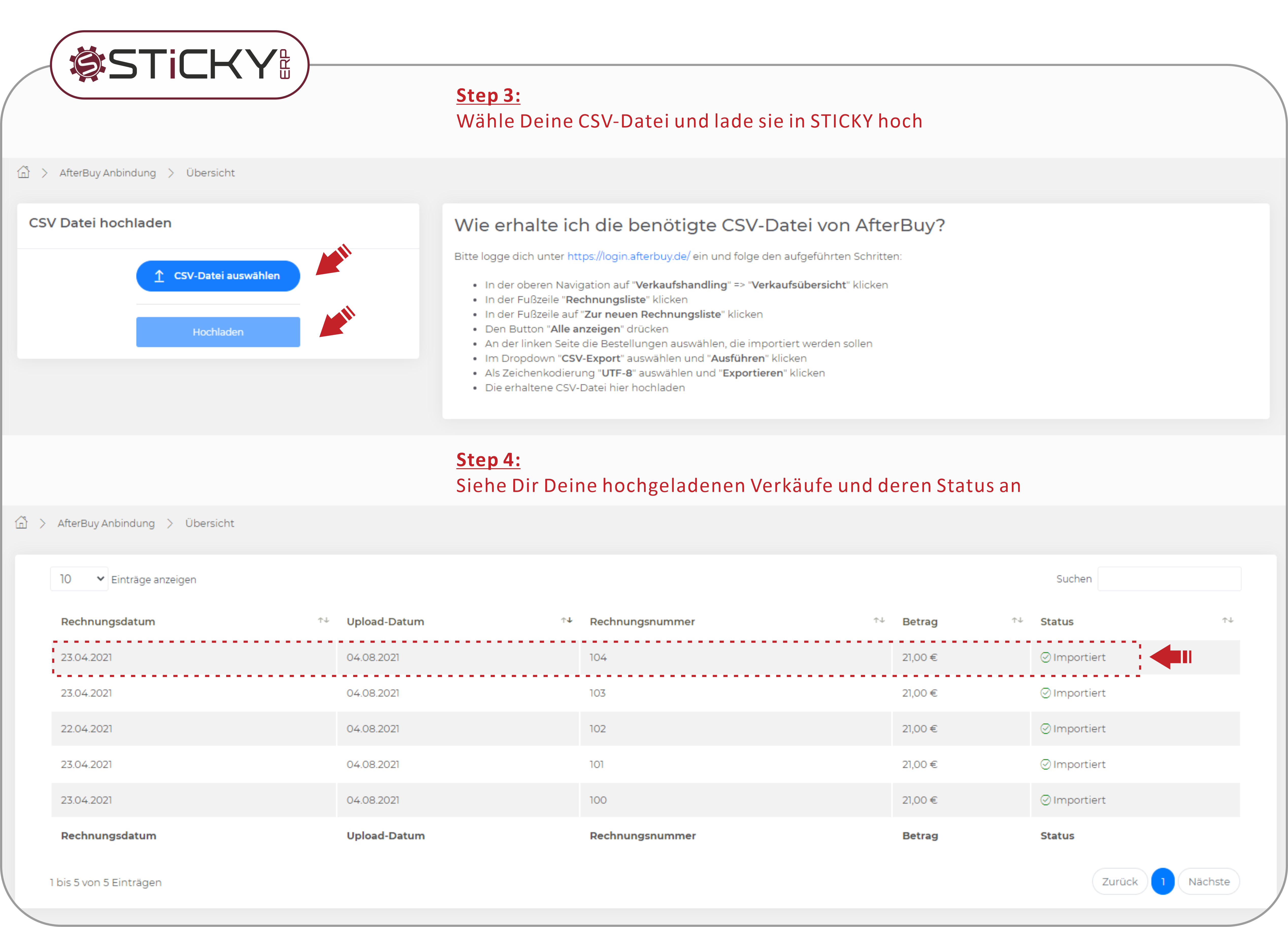The image size is (1288, 927).
Task: Sort by Upload-Datum column arrows
Action: coord(567,620)
